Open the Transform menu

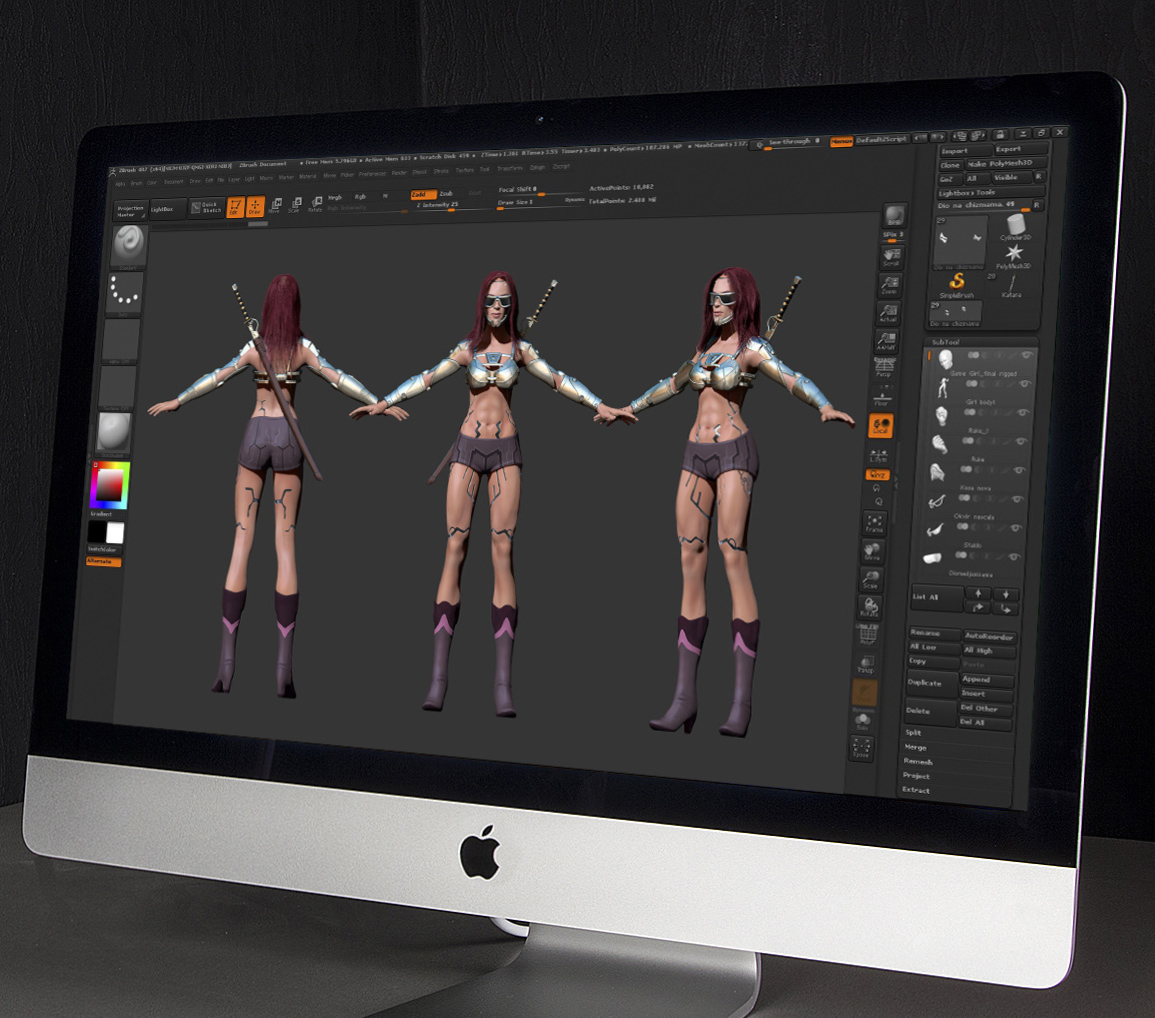point(510,169)
